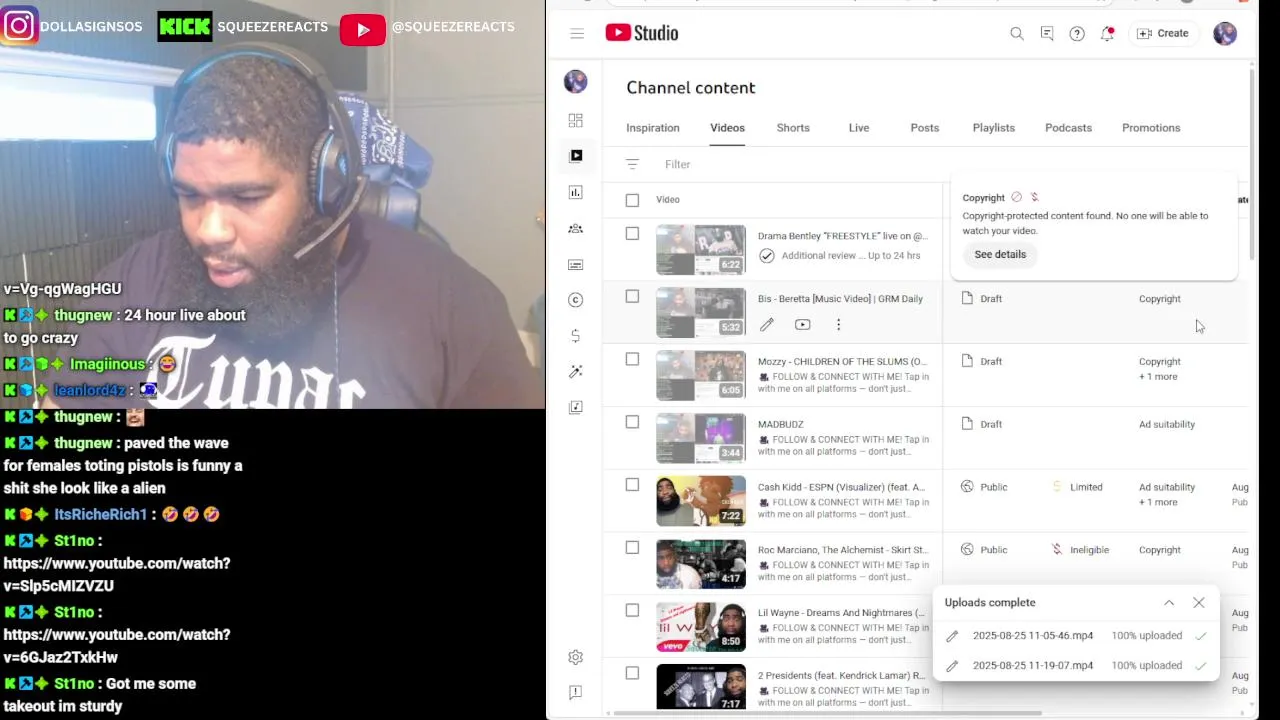This screenshot has height=720, width=1280.
Task: Open Earn dollar icon in the sidebar
Action: coord(576,336)
